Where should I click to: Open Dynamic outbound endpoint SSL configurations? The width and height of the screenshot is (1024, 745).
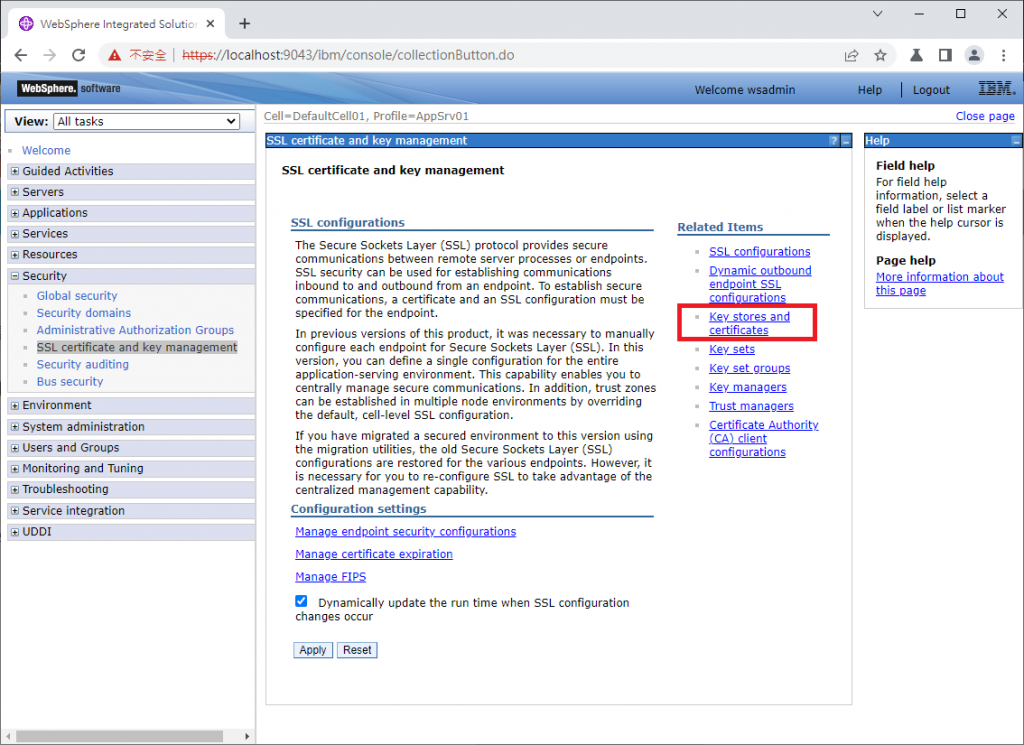click(x=760, y=284)
